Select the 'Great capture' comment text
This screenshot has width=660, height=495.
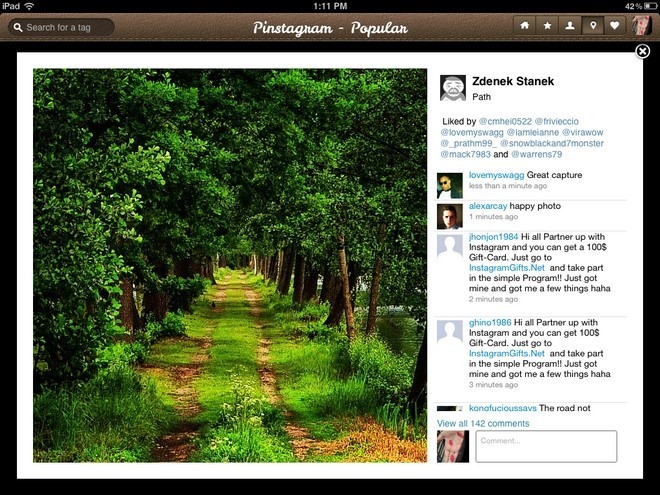[554, 175]
